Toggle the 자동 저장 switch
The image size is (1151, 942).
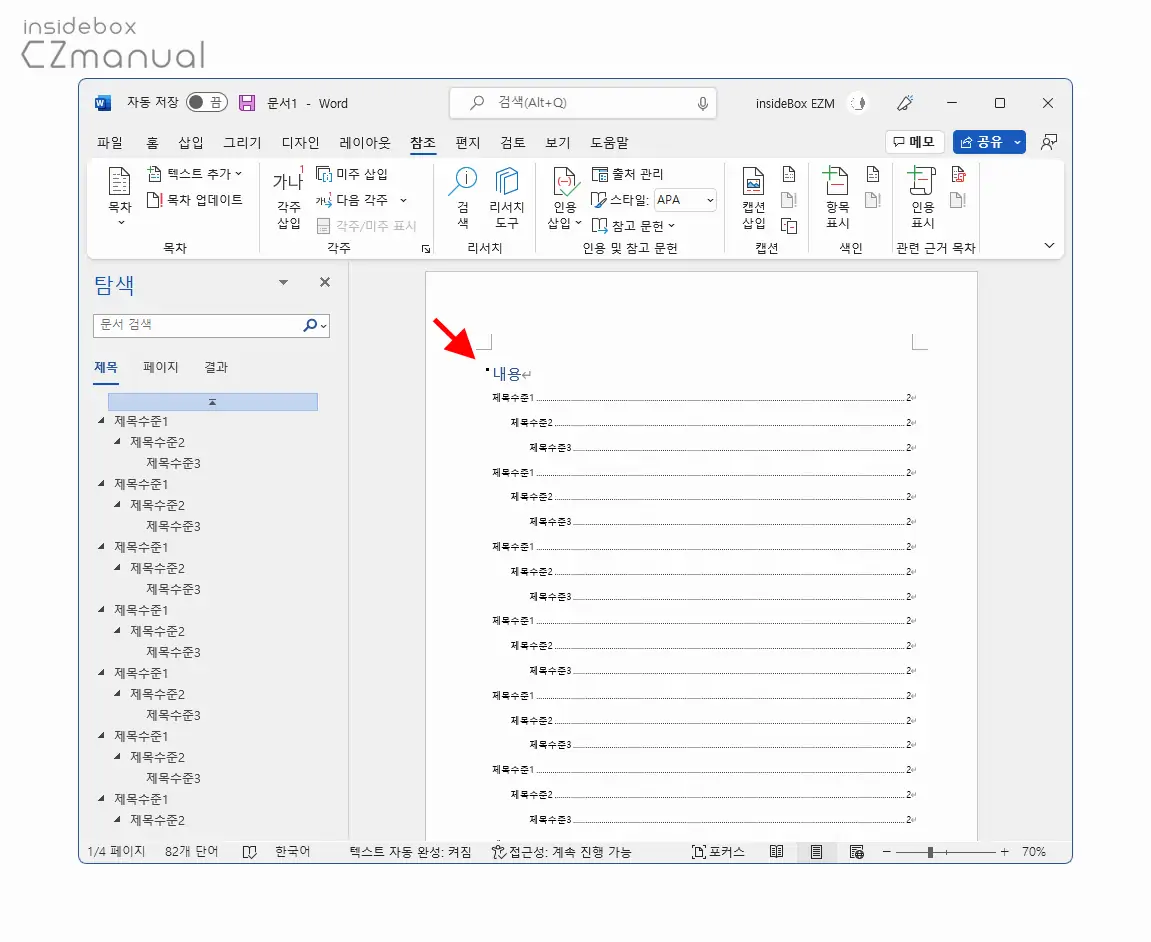click(x=206, y=103)
